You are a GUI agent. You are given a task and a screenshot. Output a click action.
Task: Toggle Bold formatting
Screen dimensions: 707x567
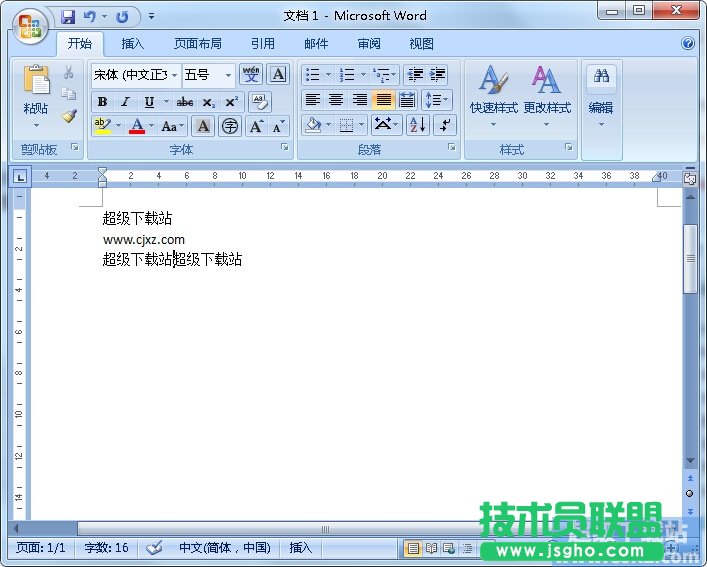click(x=102, y=102)
